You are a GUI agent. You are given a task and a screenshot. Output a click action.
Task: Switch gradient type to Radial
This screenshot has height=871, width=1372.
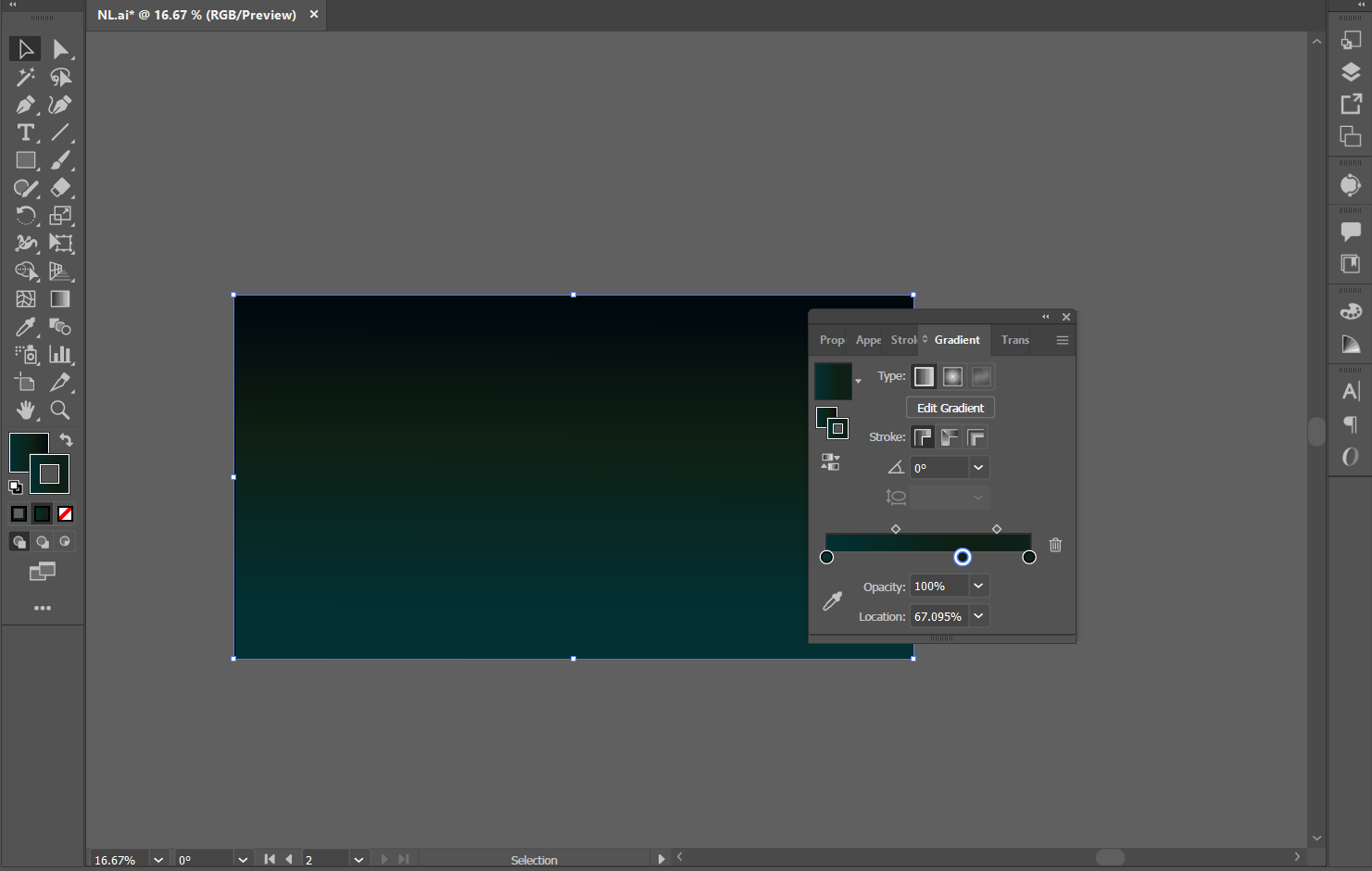tap(952, 376)
